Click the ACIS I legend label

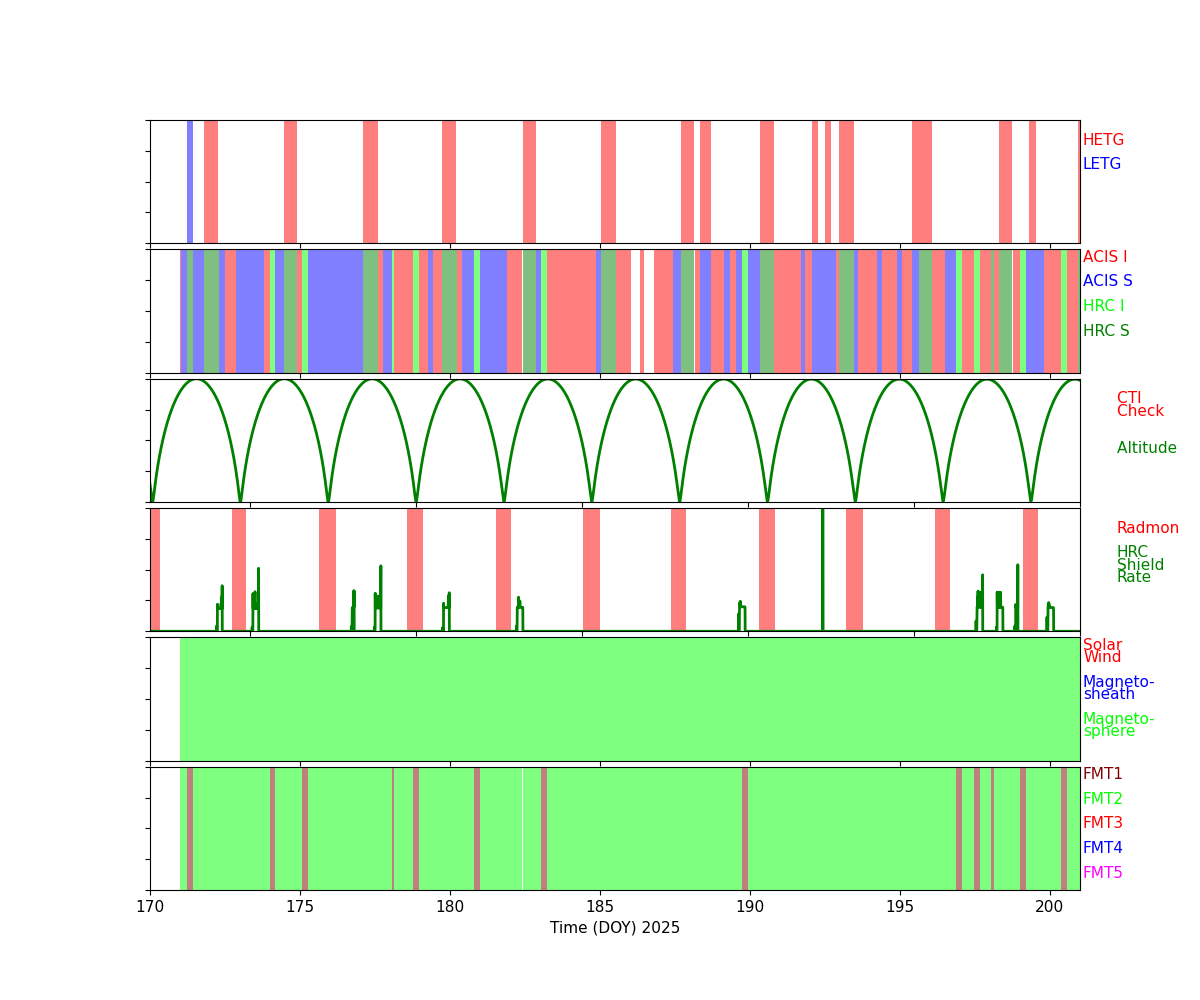coord(1105,257)
